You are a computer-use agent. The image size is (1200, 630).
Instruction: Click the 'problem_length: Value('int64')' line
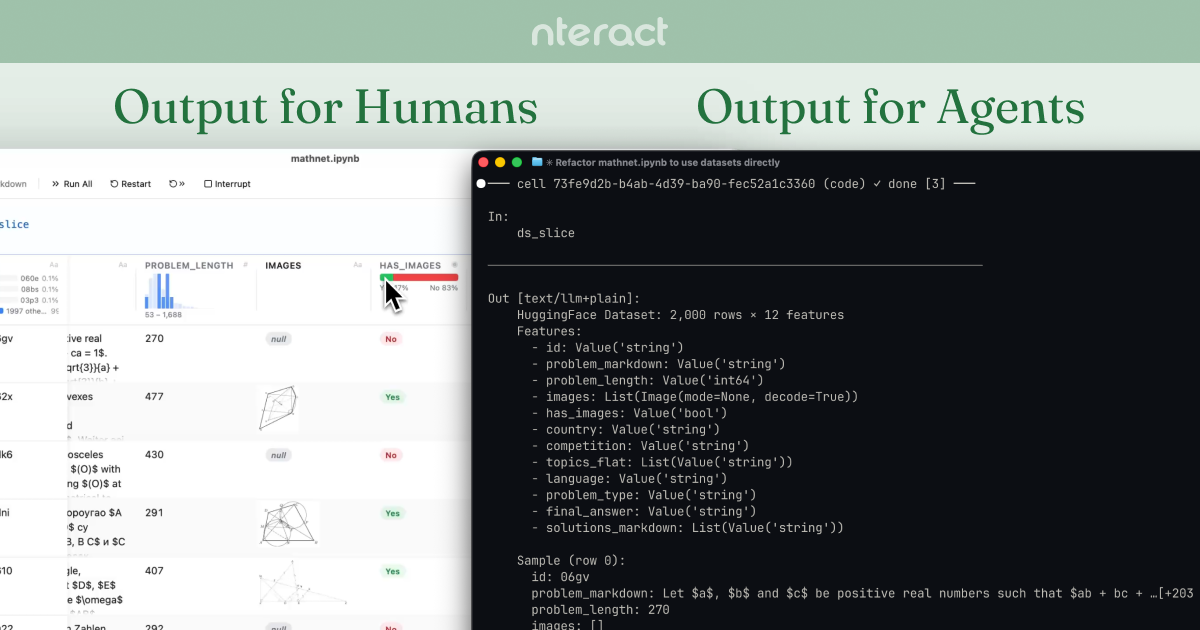(x=647, y=380)
